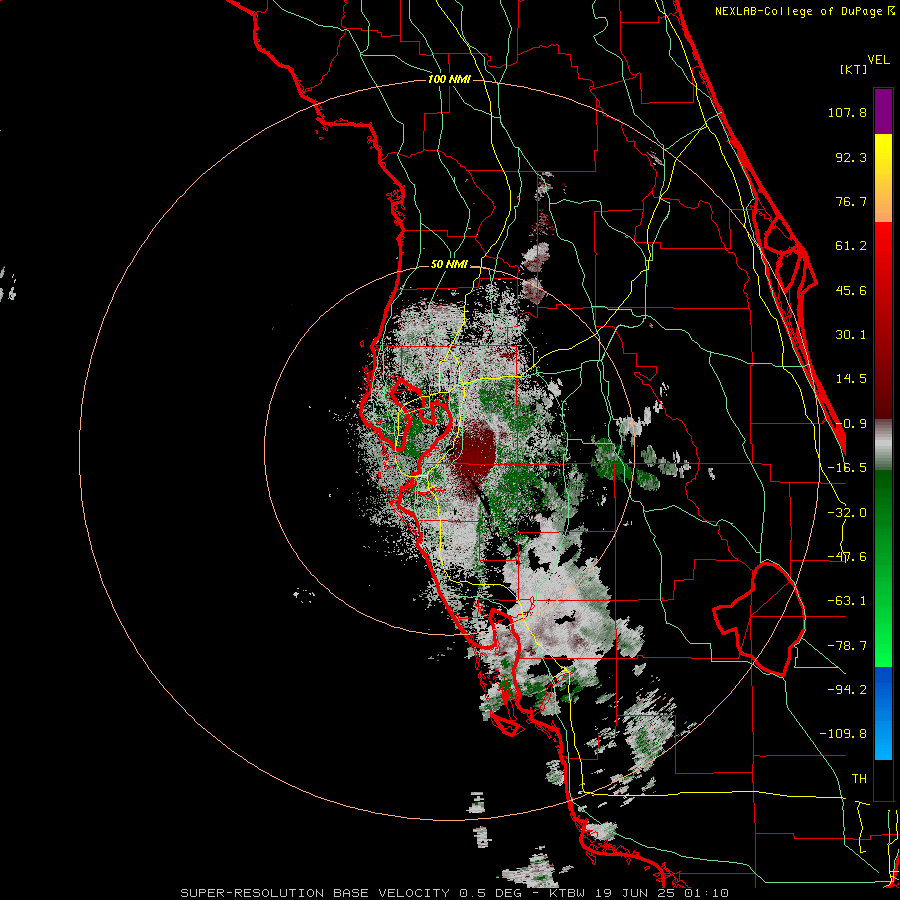
Task: Pick the blue segment of color bar
Action: tap(883, 713)
